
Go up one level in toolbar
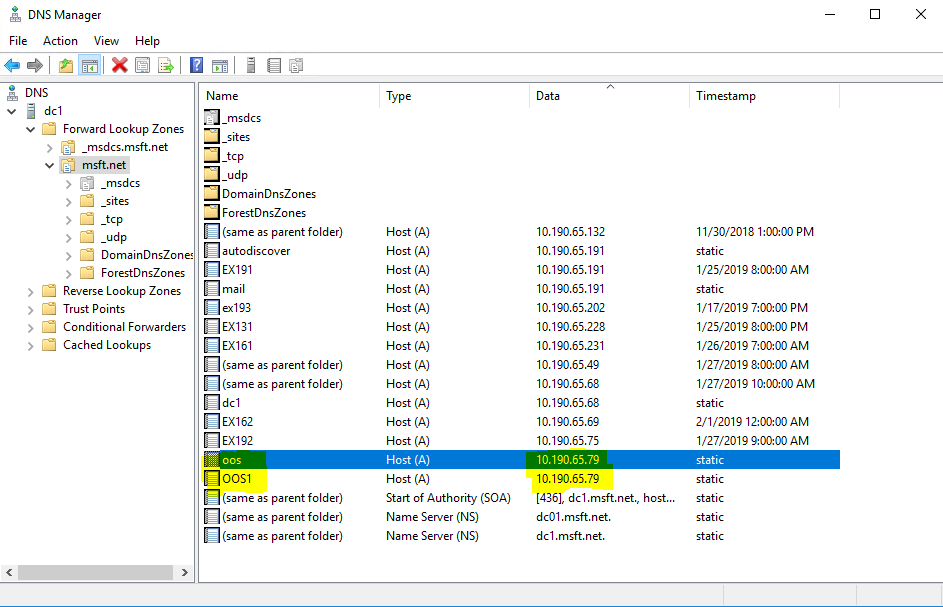66,65
